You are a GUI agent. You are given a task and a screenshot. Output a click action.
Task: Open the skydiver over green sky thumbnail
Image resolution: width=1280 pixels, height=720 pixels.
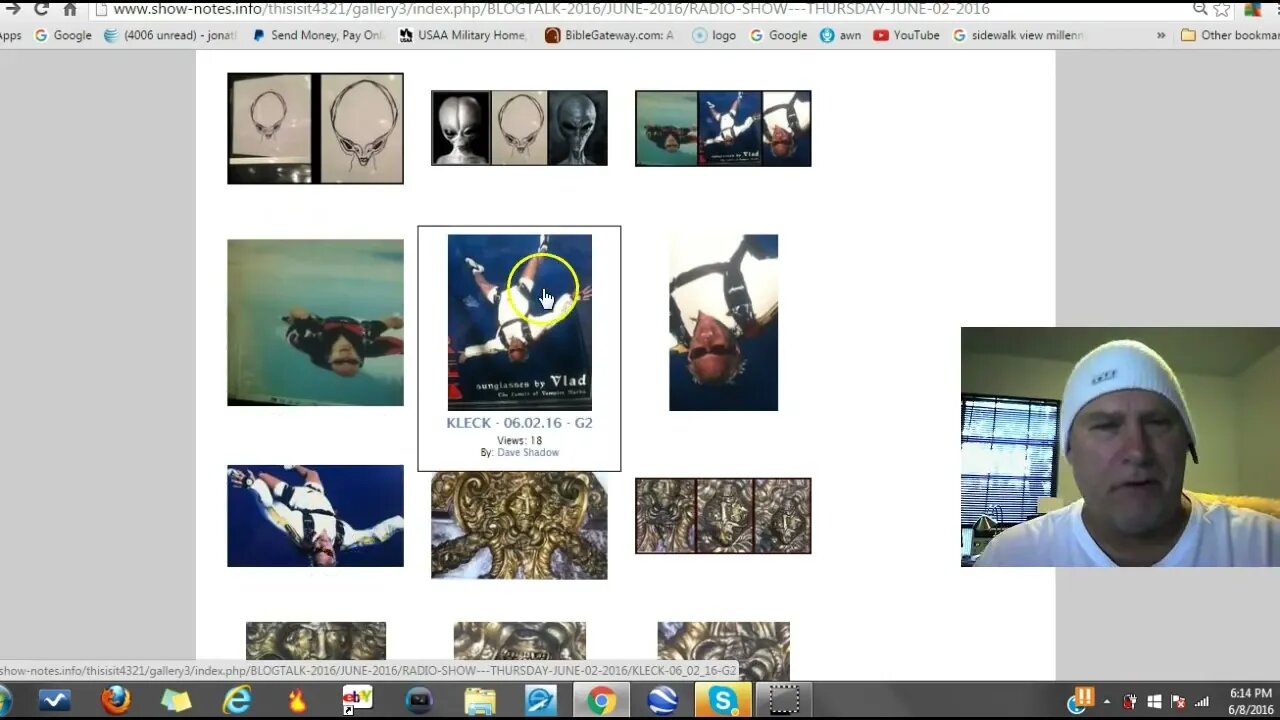315,322
